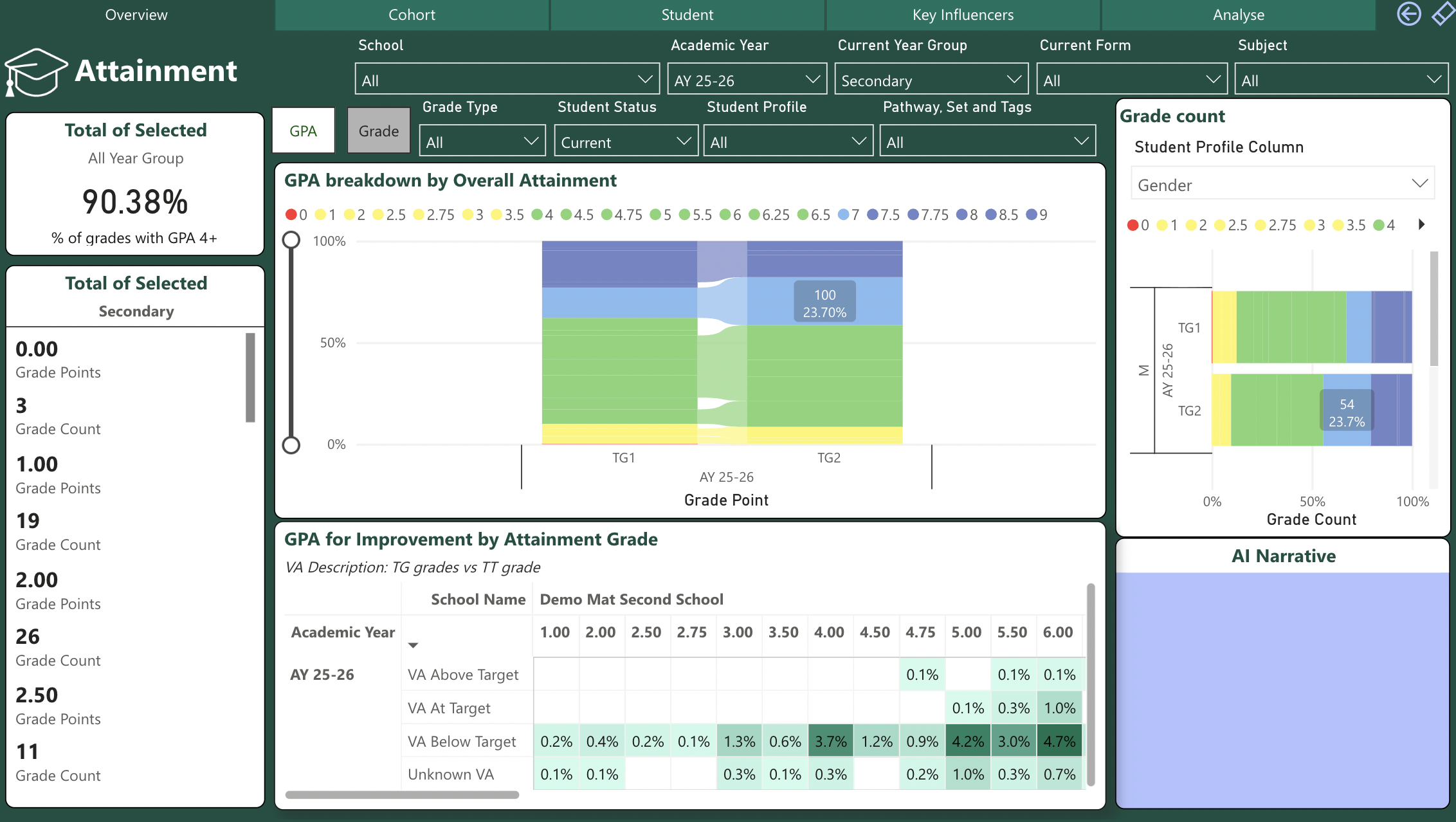
Task: Click the Overview navigation button
Action: 136,15
